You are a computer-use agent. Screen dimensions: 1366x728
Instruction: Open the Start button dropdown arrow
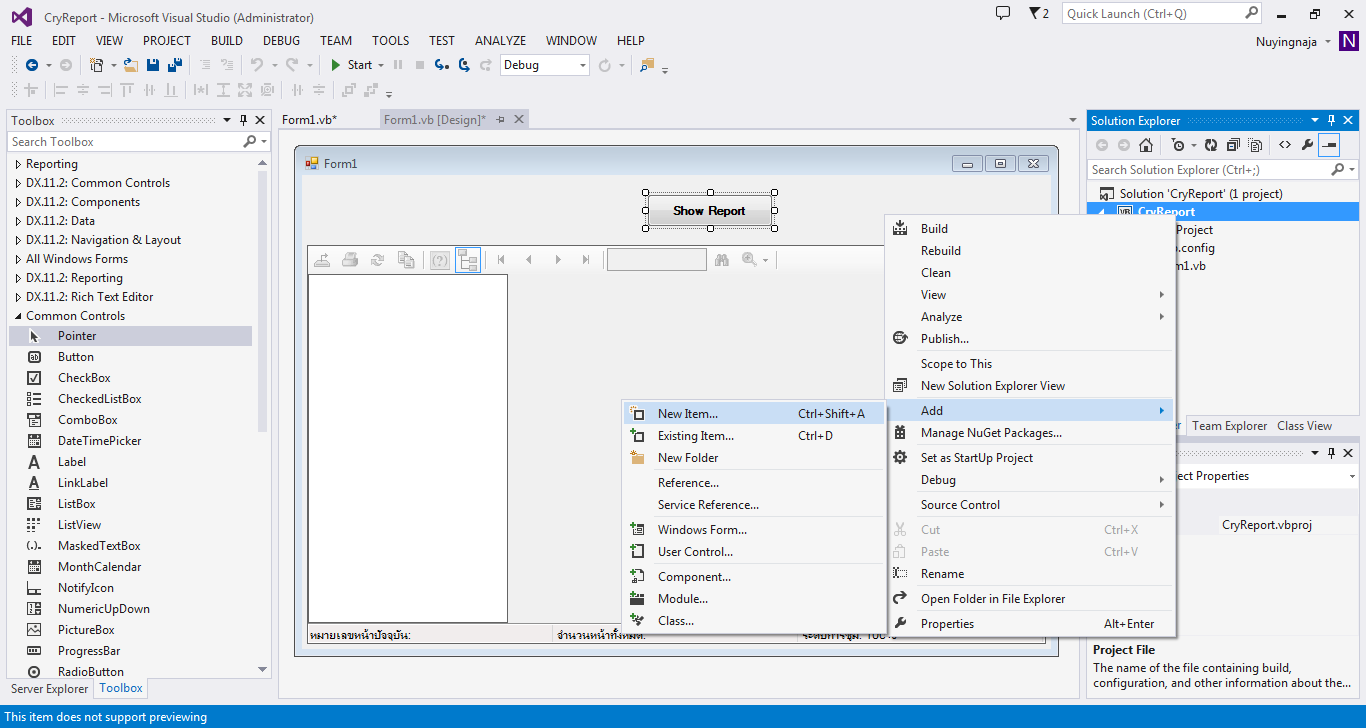click(381, 65)
